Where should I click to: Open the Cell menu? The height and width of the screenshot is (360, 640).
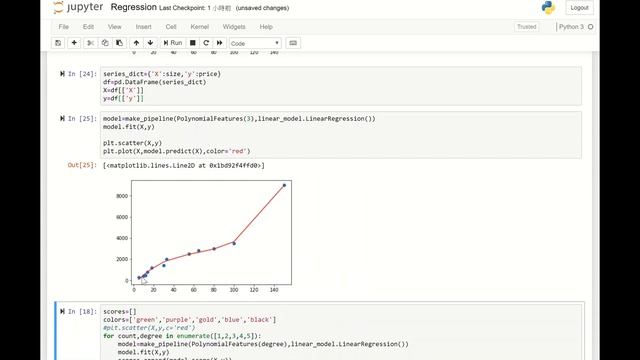click(x=171, y=27)
